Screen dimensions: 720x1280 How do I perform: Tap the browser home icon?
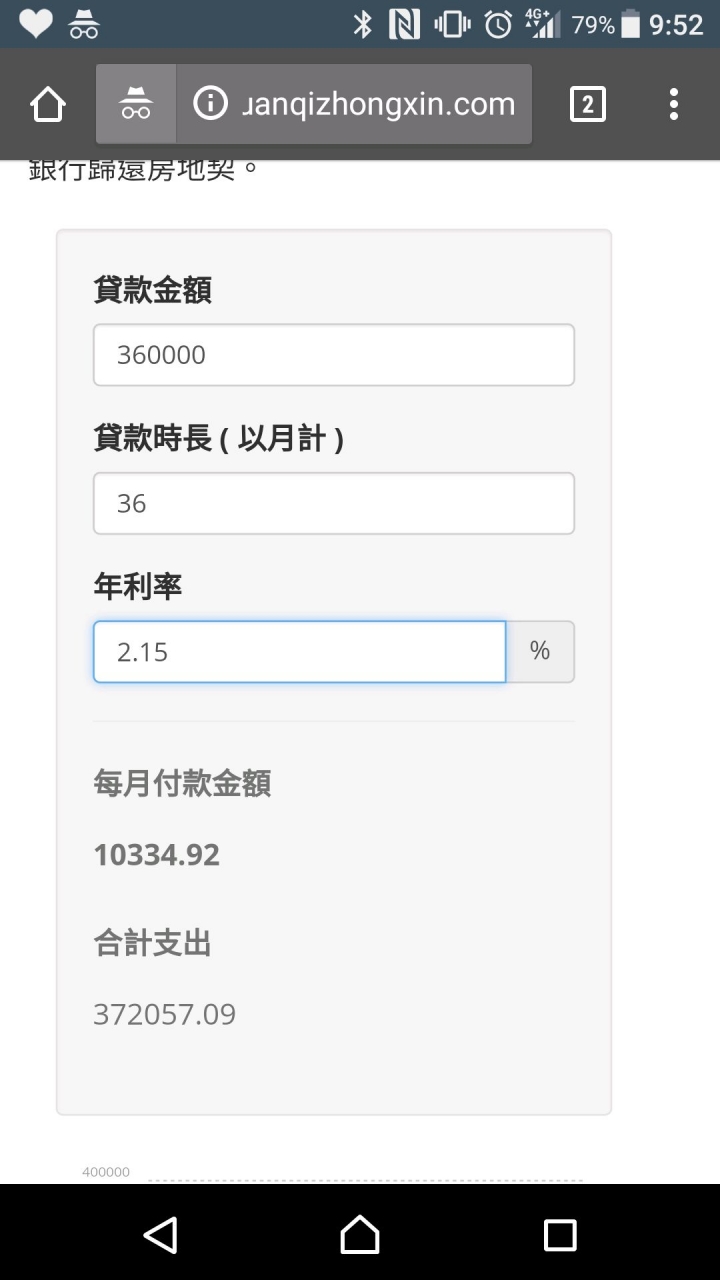tap(48, 104)
